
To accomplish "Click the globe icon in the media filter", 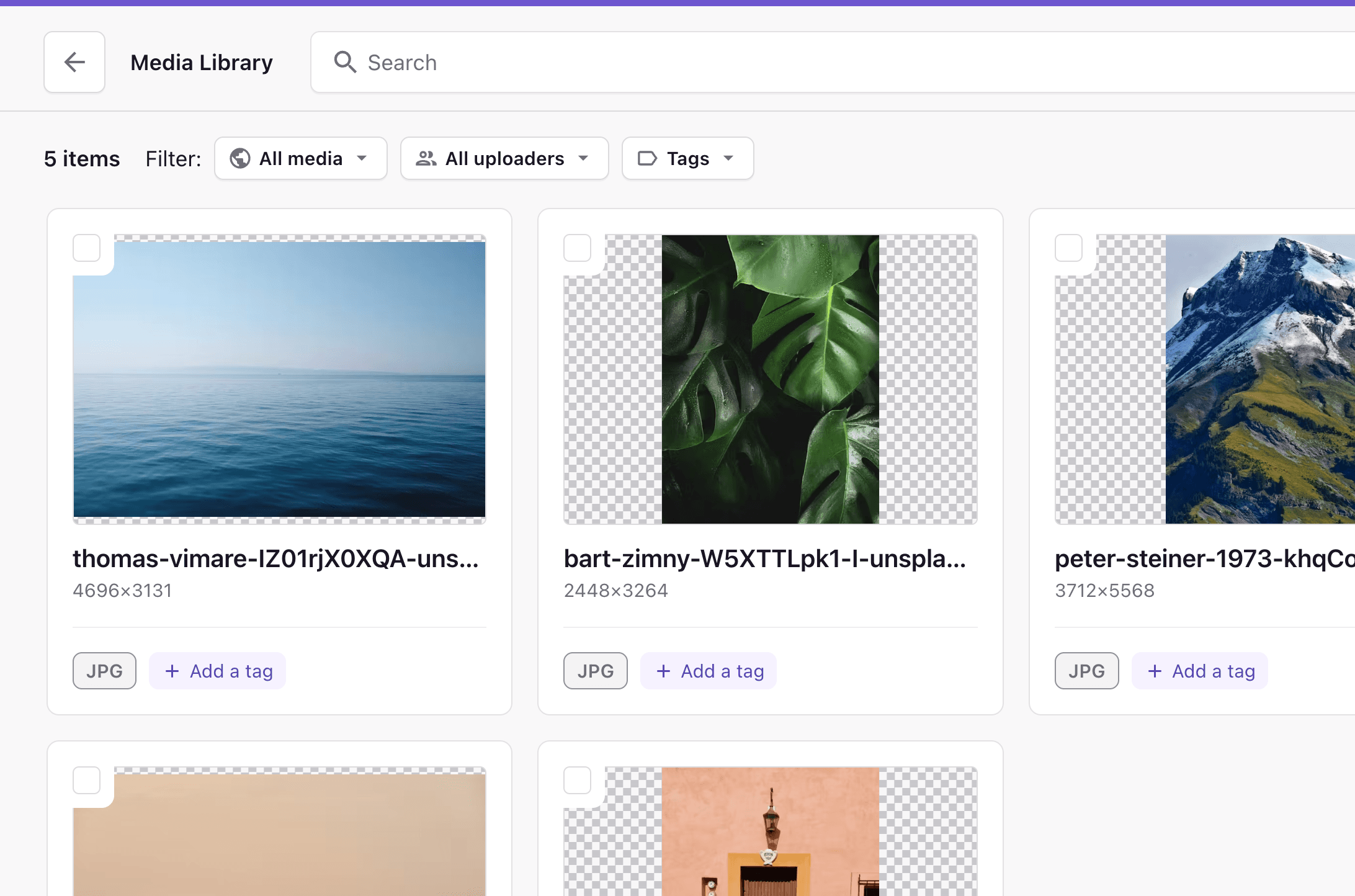I will coord(241,158).
